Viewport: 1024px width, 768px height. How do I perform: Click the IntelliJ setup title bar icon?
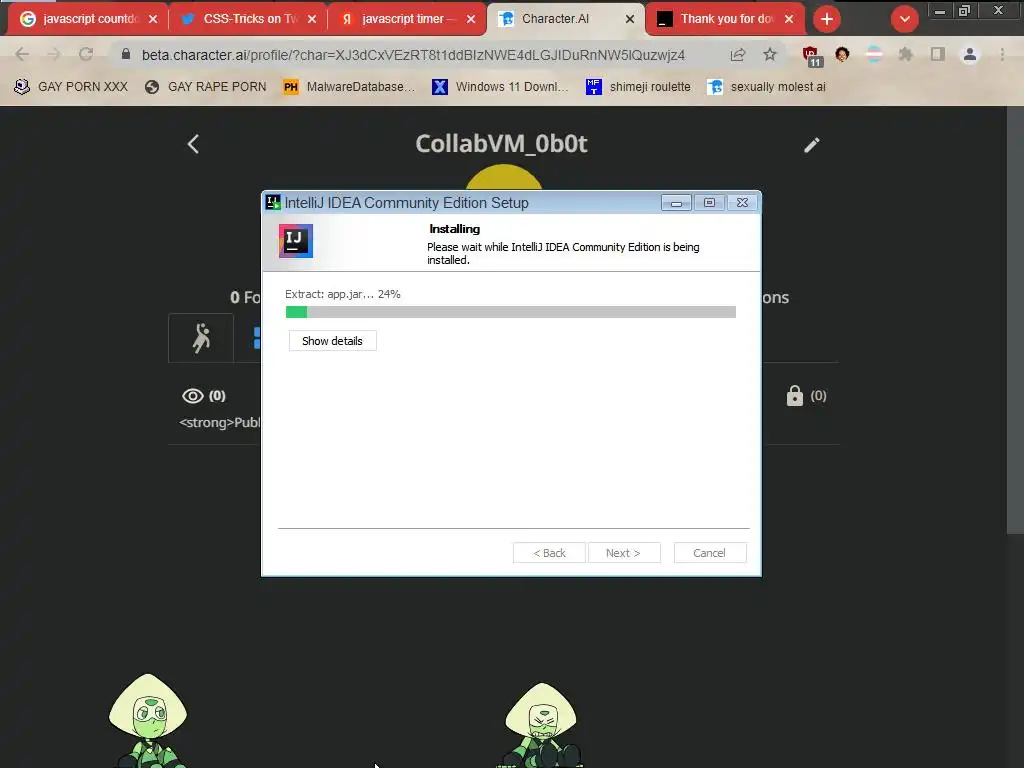(273, 202)
